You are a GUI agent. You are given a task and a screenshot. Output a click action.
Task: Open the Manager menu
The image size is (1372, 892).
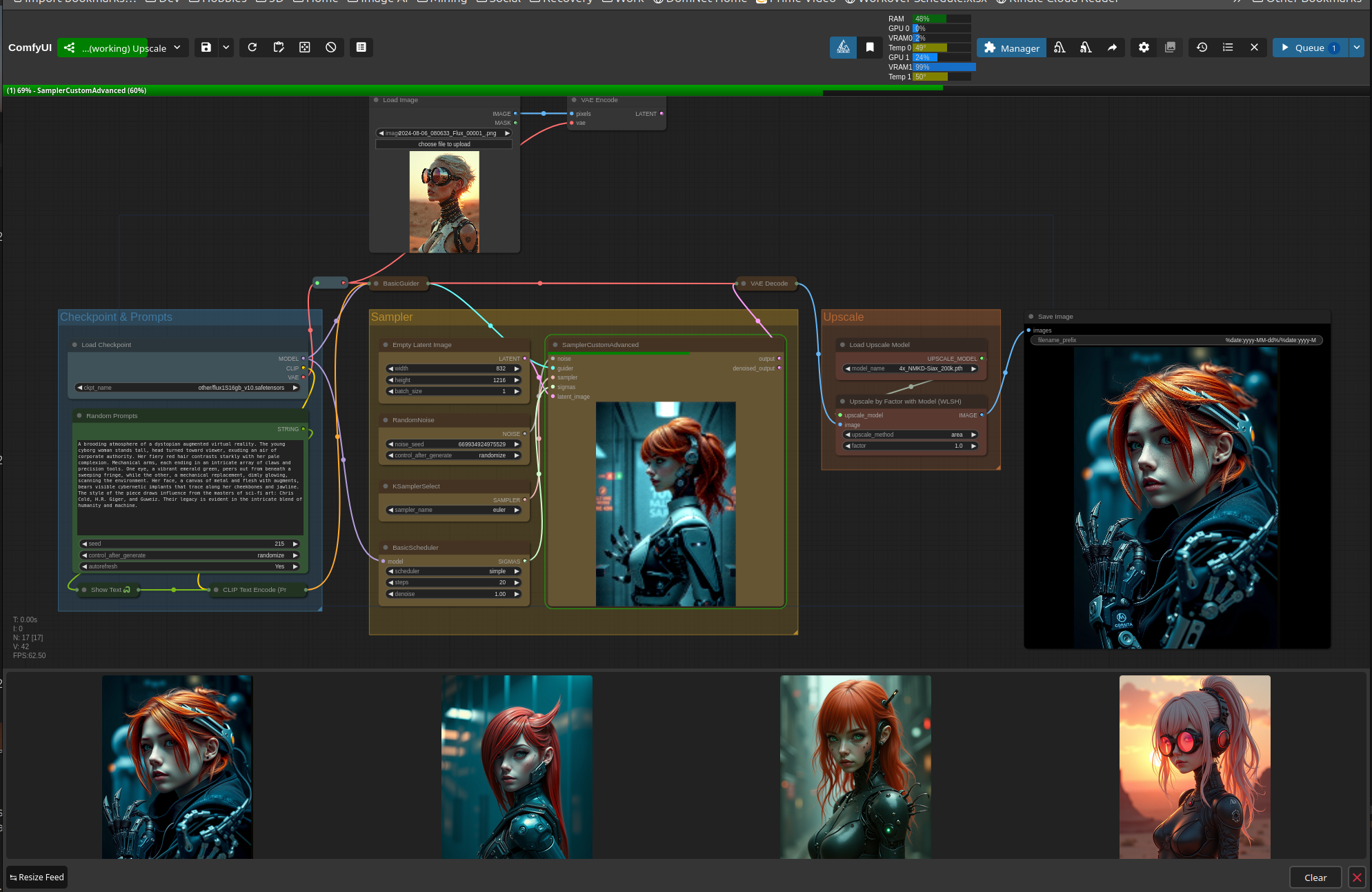[x=1011, y=48]
